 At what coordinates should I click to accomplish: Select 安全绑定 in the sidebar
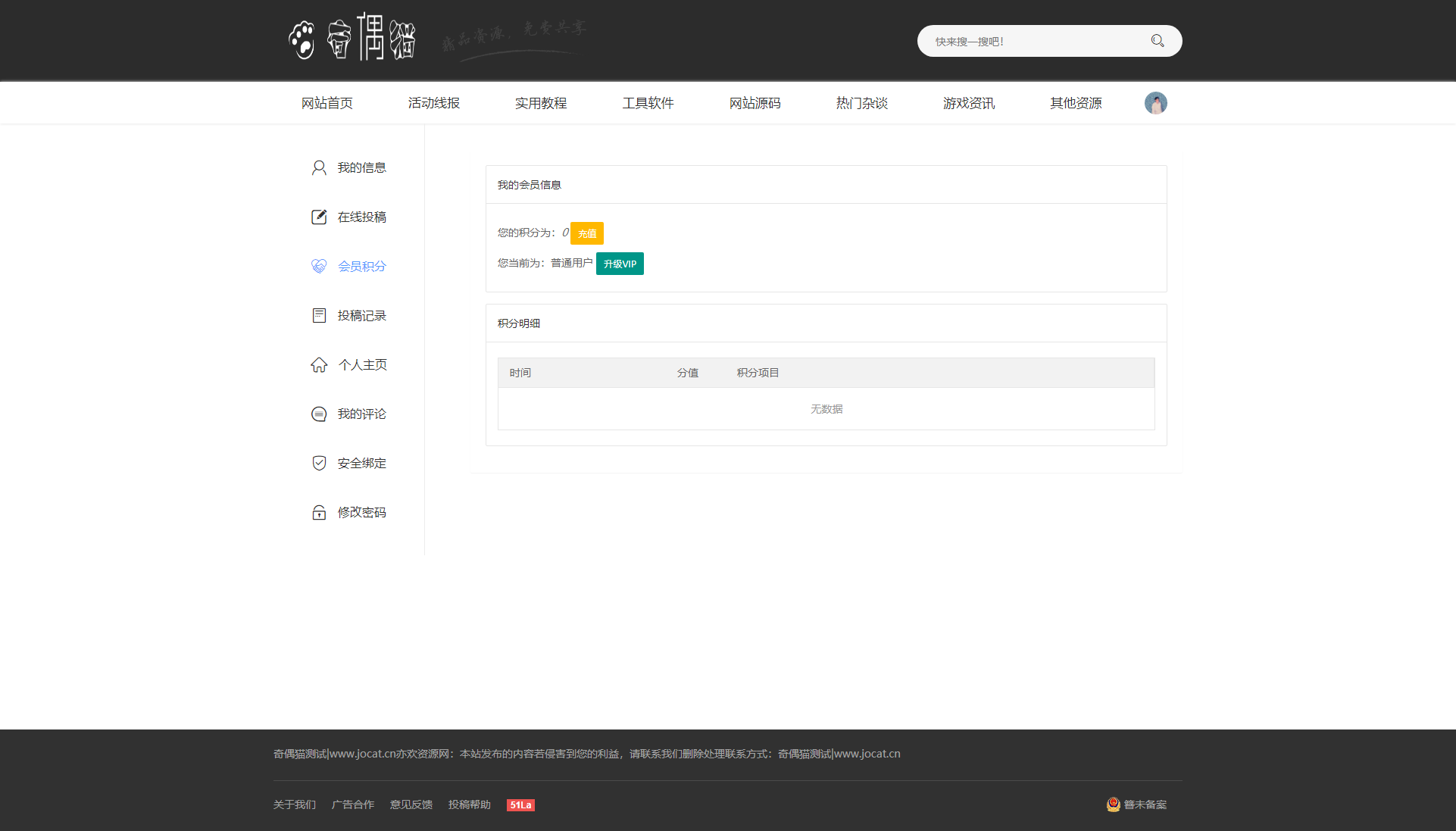click(362, 464)
